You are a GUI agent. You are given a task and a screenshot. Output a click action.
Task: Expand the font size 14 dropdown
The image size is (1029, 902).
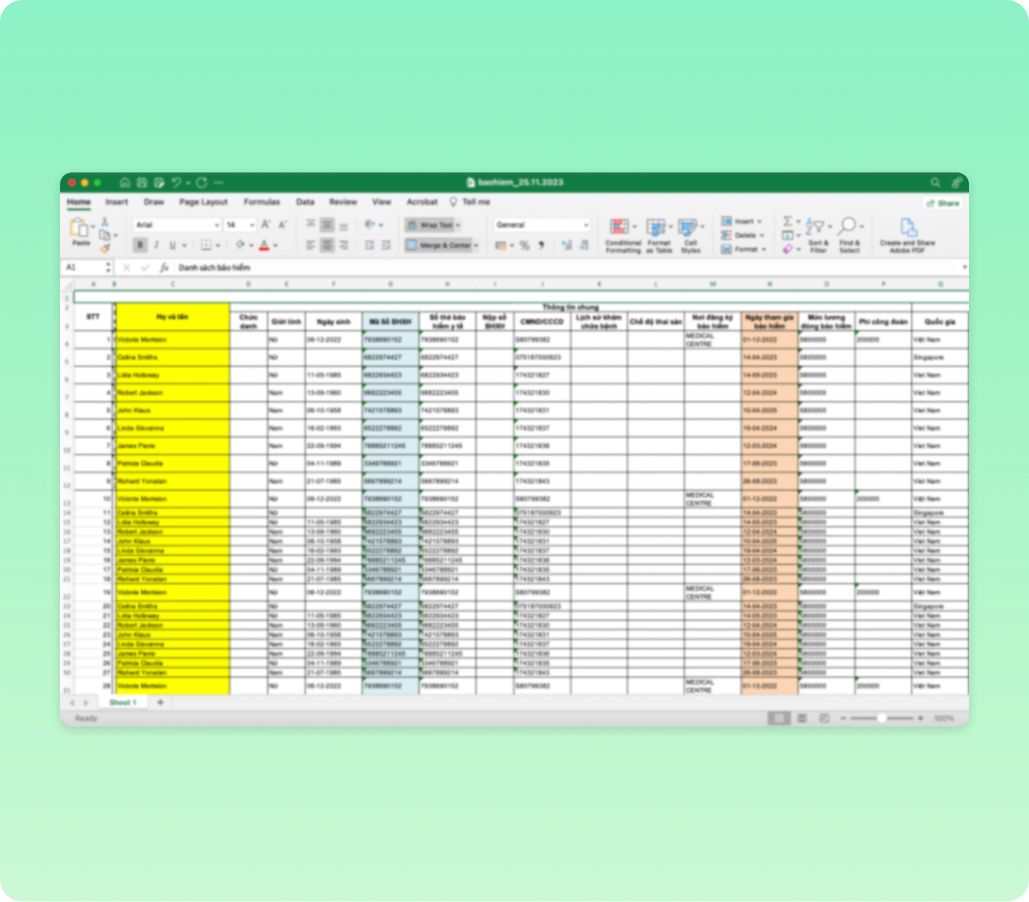[x=252, y=225]
